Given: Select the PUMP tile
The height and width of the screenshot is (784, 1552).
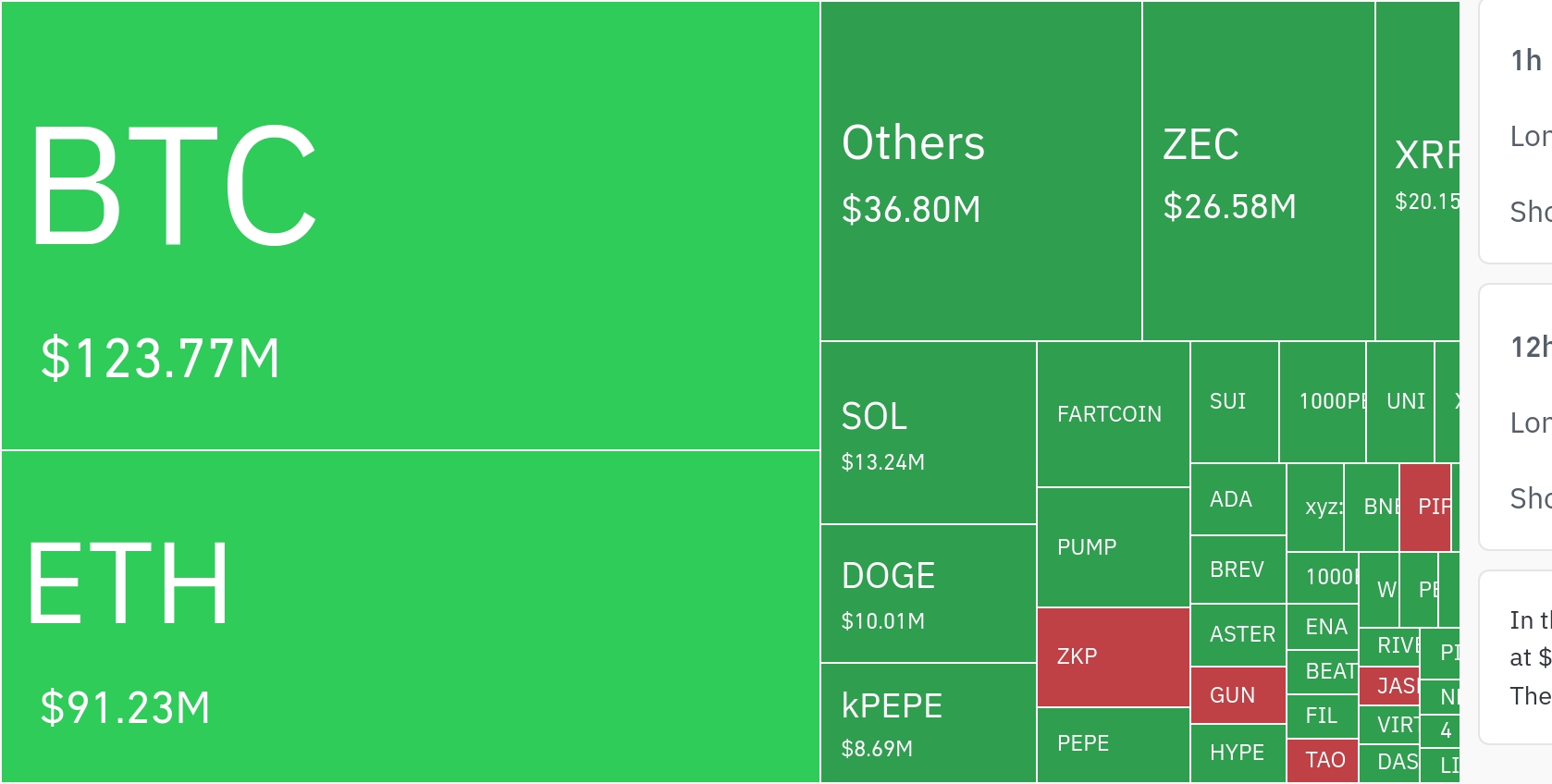Looking at the screenshot, I should tap(1113, 547).
